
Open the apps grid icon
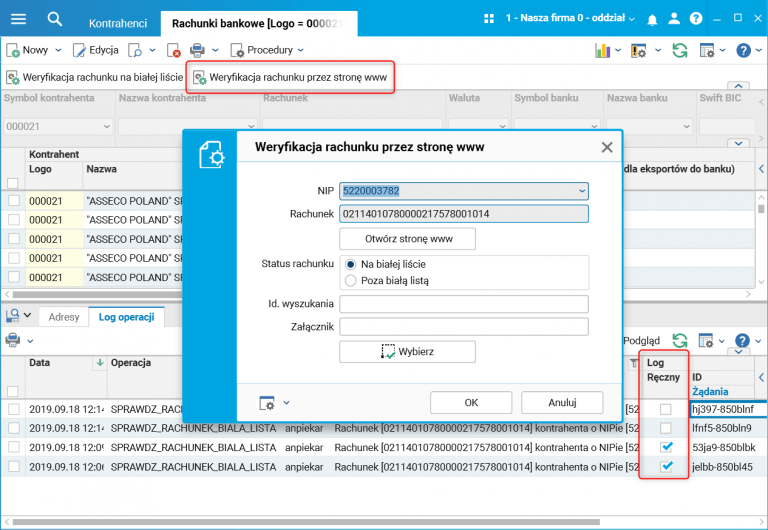tap(489, 19)
